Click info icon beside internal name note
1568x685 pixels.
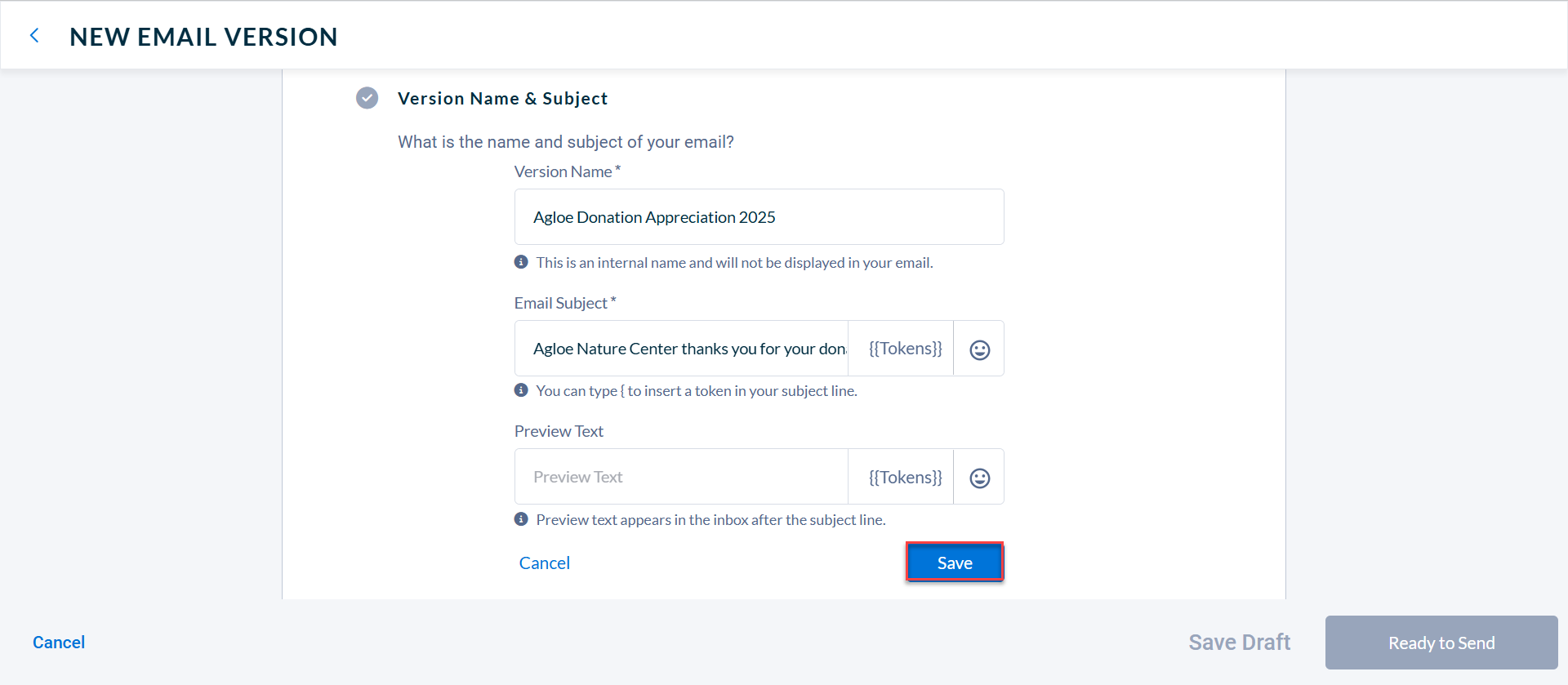click(x=521, y=262)
